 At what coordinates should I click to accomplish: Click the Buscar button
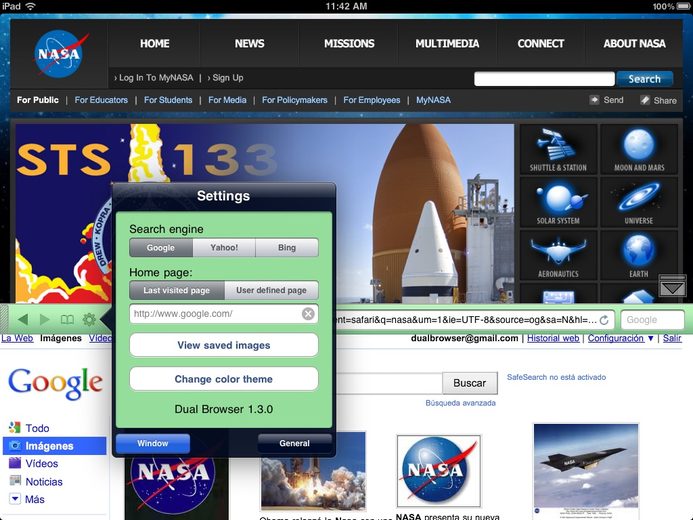pyautogui.click(x=469, y=383)
